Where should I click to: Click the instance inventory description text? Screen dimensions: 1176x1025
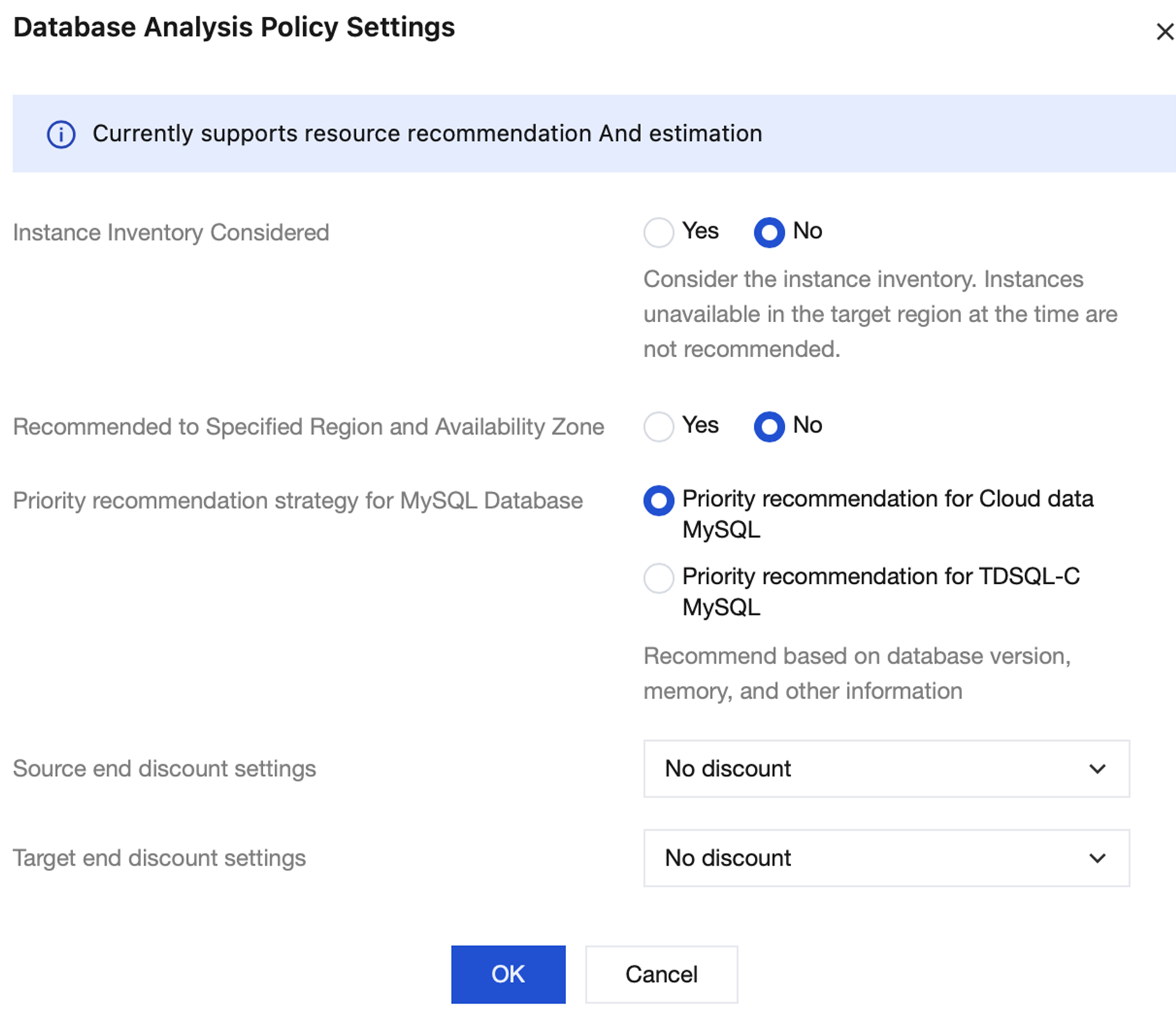[x=880, y=314]
